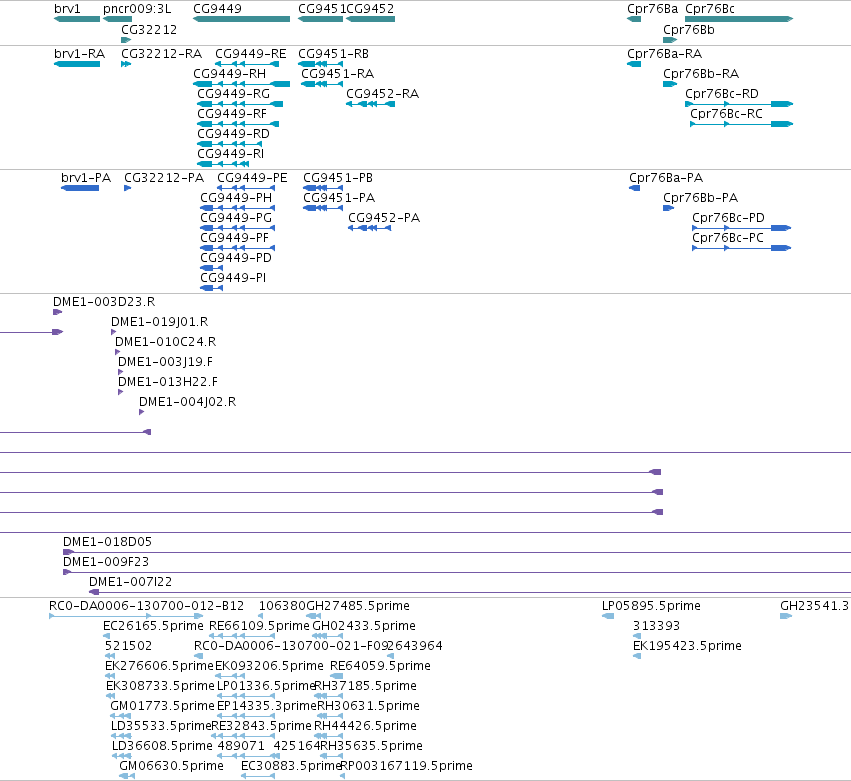Select the Cpr76Bc gene arrow bar
Viewport: 851px width, 781px height.
click(x=739, y=19)
